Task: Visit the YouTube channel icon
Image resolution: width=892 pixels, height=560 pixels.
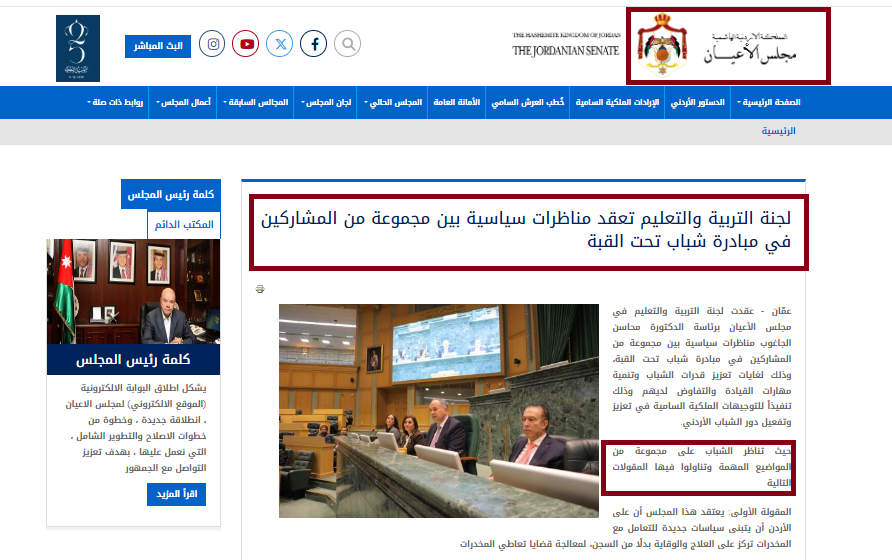Action: tap(246, 44)
